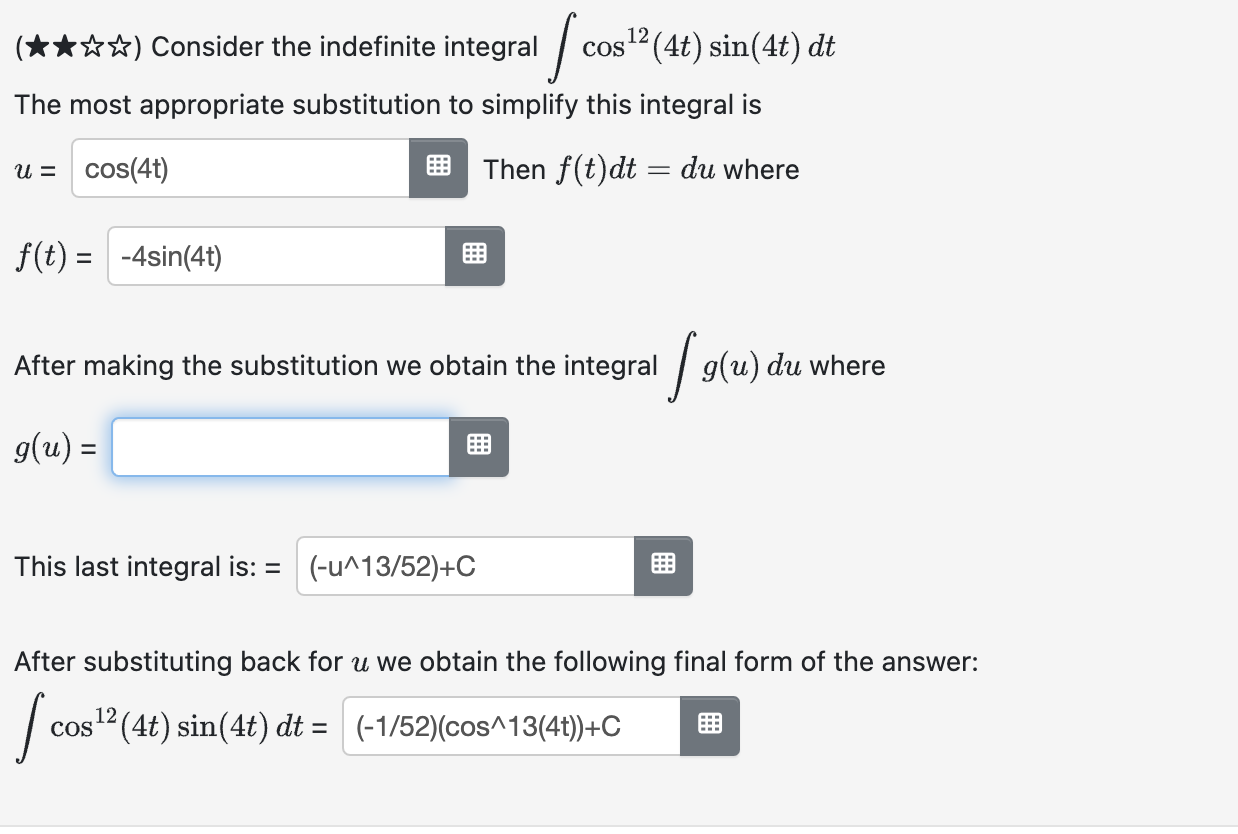The image size is (1238, 834).
Task: Open the equation editor for the u field
Action: (438, 167)
